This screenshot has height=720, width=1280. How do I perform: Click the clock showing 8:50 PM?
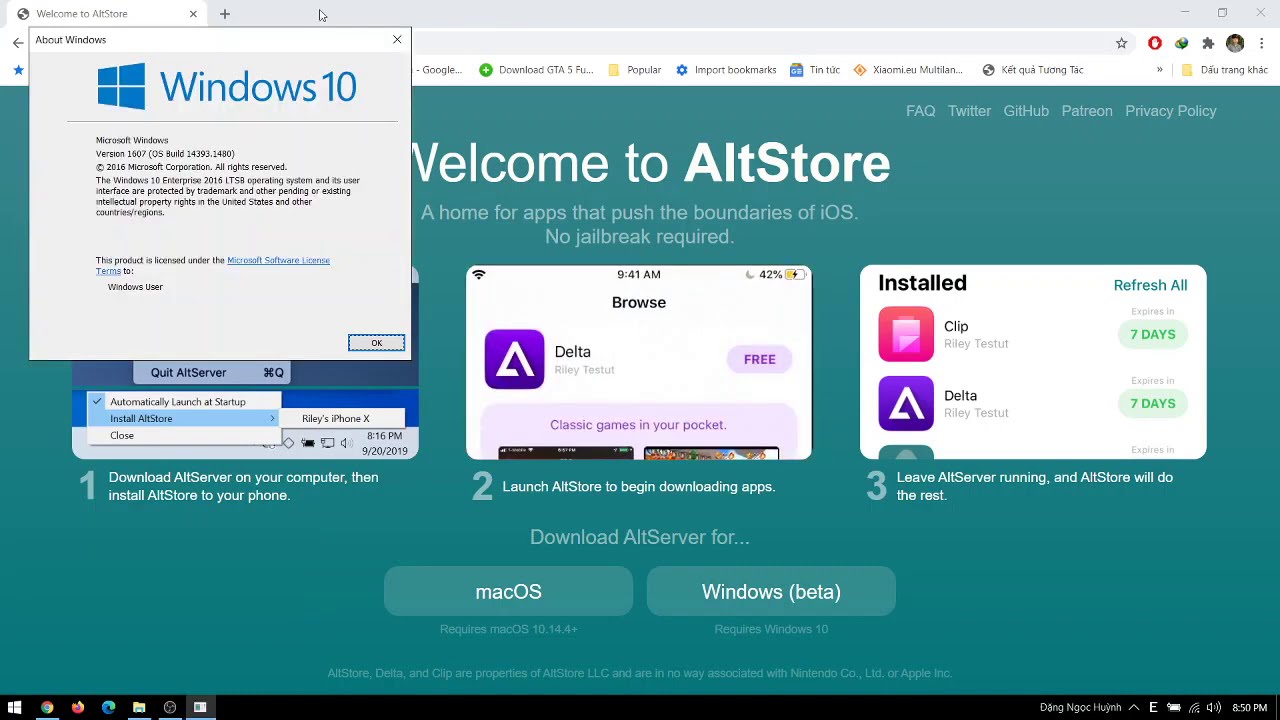click(1249, 708)
